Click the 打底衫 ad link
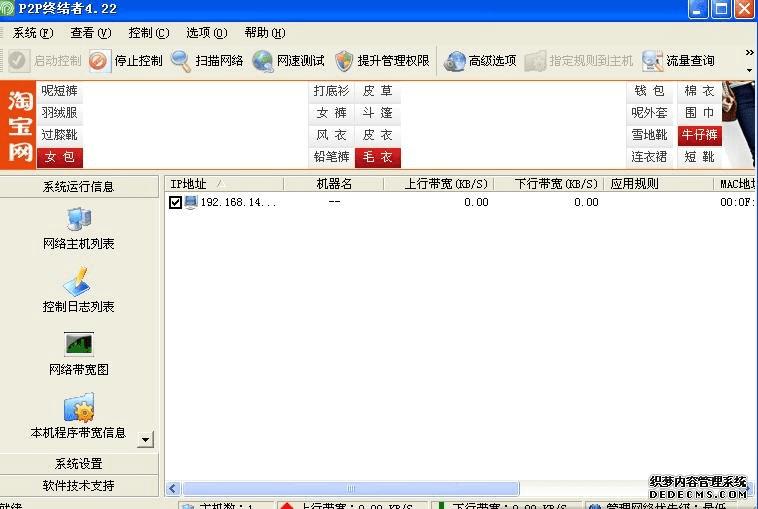The height and width of the screenshot is (509, 758). (331, 90)
